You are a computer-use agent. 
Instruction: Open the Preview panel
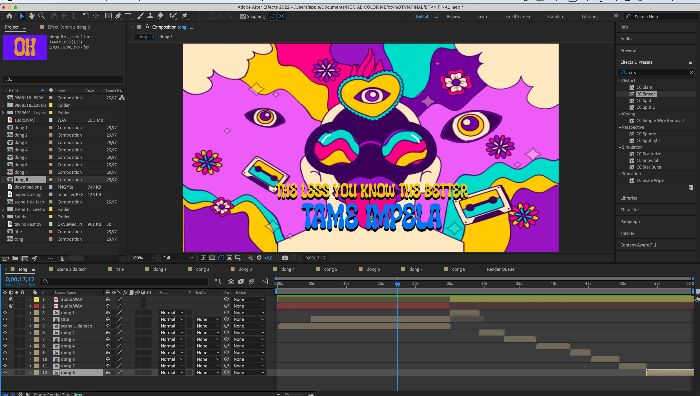[628, 50]
